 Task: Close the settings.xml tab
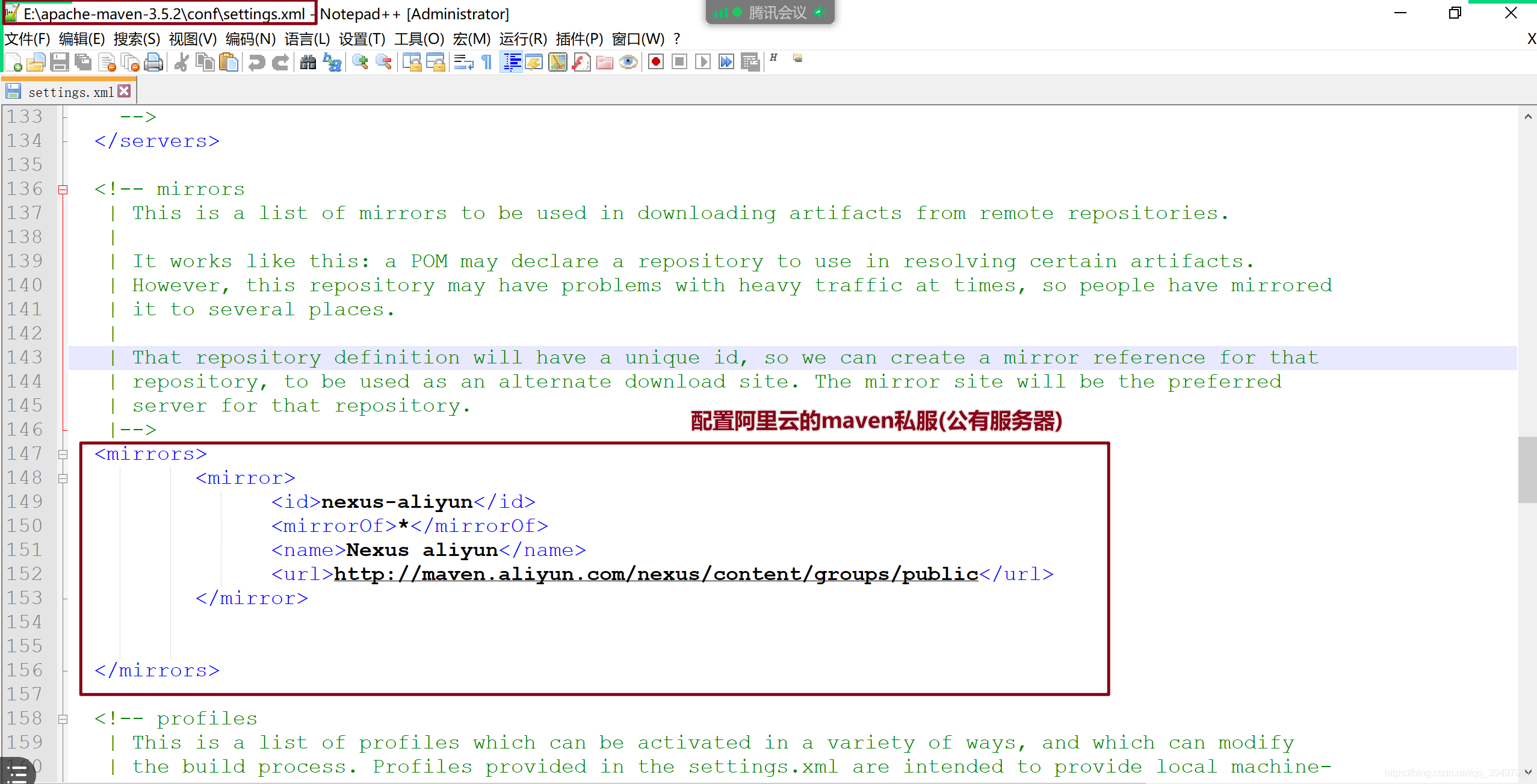coord(125,91)
